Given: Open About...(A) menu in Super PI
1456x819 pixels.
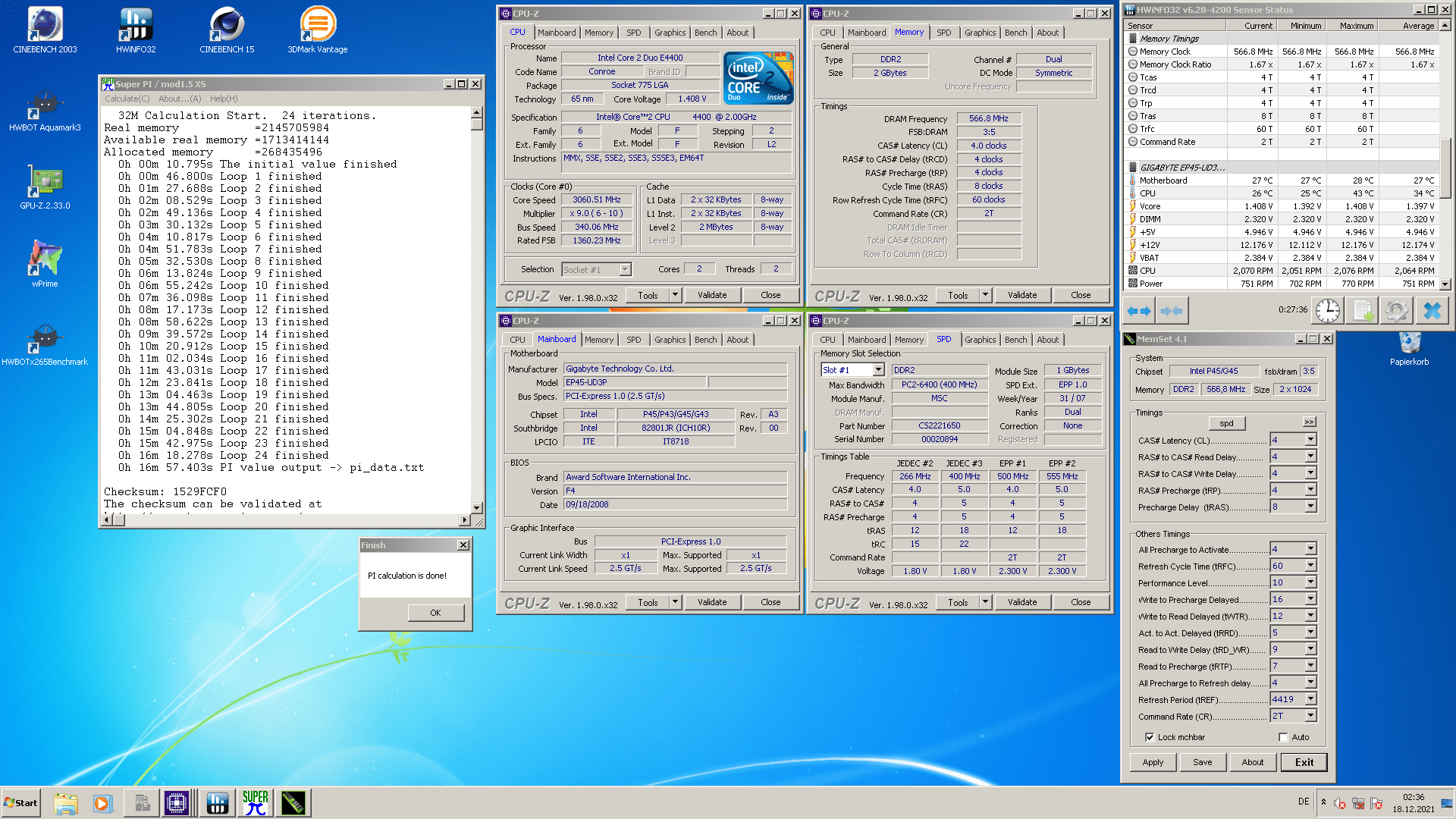Looking at the screenshot, I should (x=180, y=99).
